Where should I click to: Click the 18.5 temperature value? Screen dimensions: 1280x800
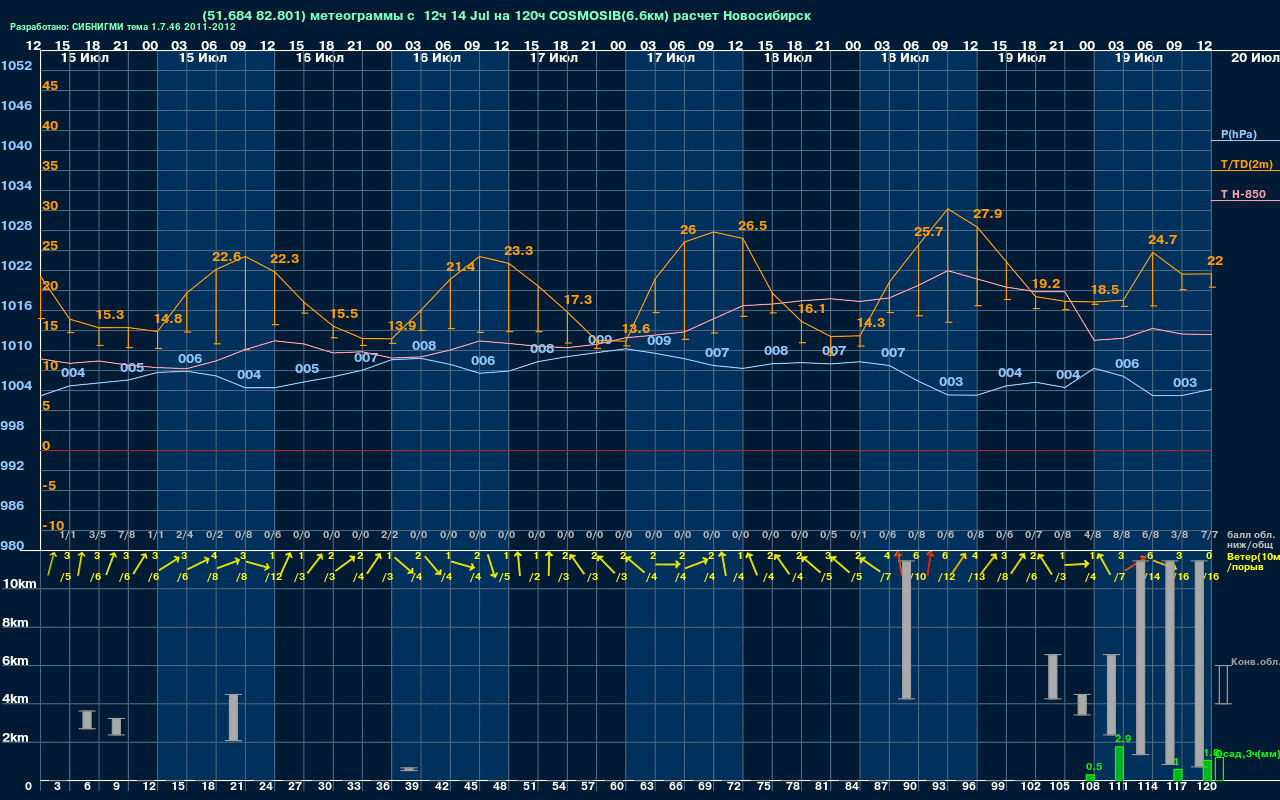point(1105,290)
